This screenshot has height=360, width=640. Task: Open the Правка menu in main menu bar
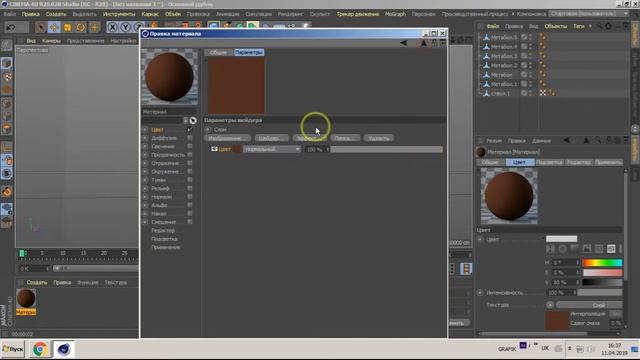31,14
